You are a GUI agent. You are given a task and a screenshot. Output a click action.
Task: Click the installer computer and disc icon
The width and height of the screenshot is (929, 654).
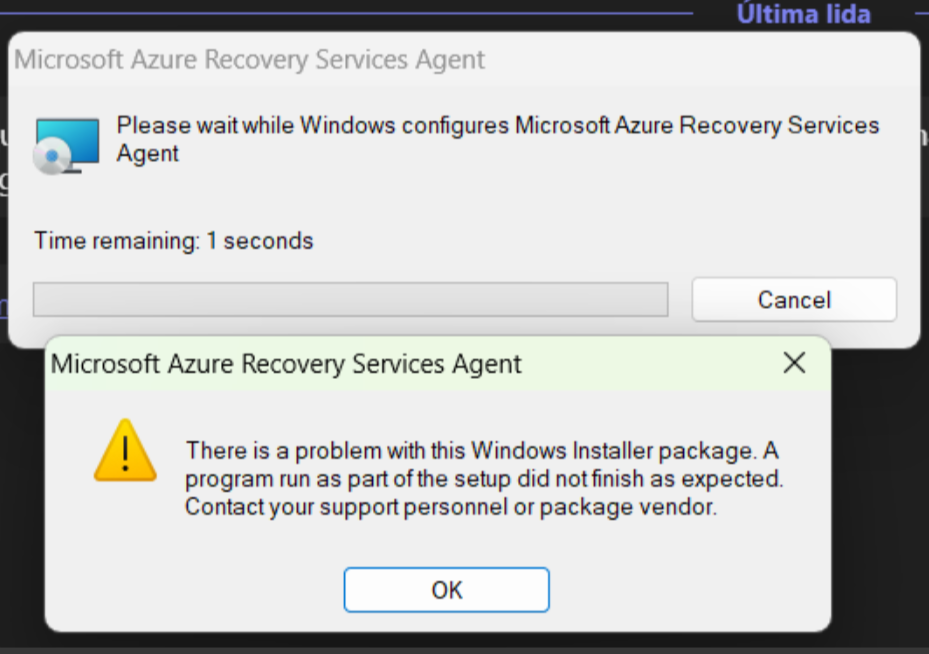67,146
